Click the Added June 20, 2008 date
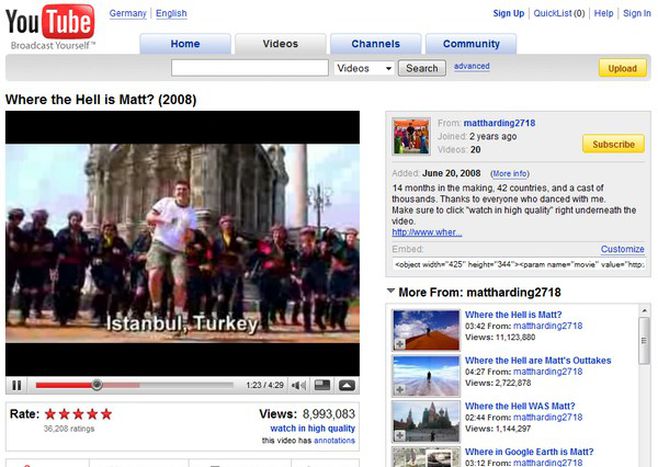Screen dimensions: 658x467 coord(436,173)
